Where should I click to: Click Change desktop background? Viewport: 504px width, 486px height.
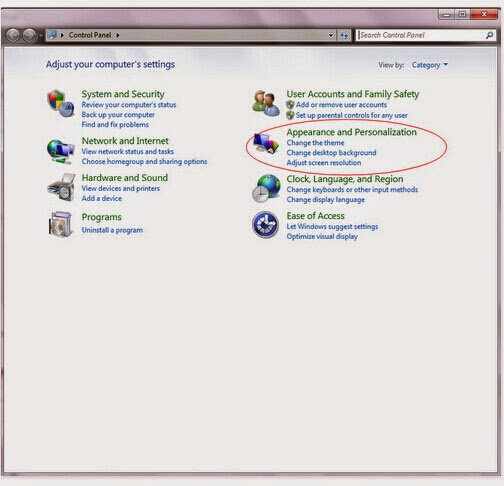pos(331,153)
